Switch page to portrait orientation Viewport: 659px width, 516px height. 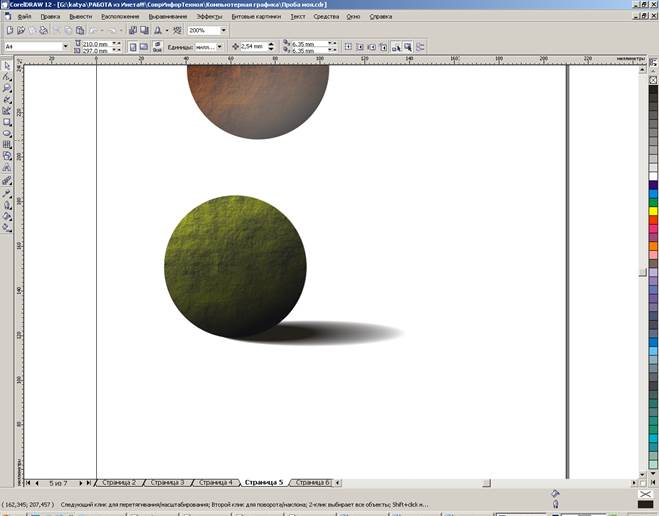133,47
